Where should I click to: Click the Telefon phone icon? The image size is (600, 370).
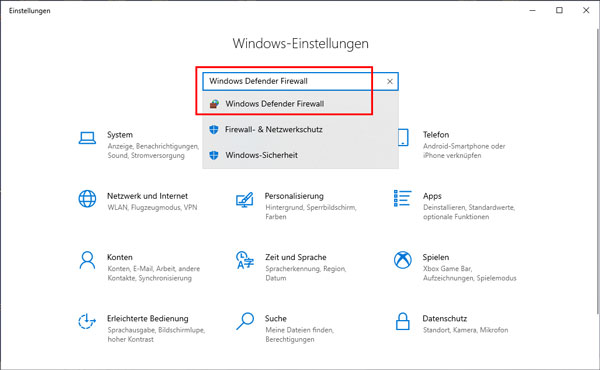(403, 137)
